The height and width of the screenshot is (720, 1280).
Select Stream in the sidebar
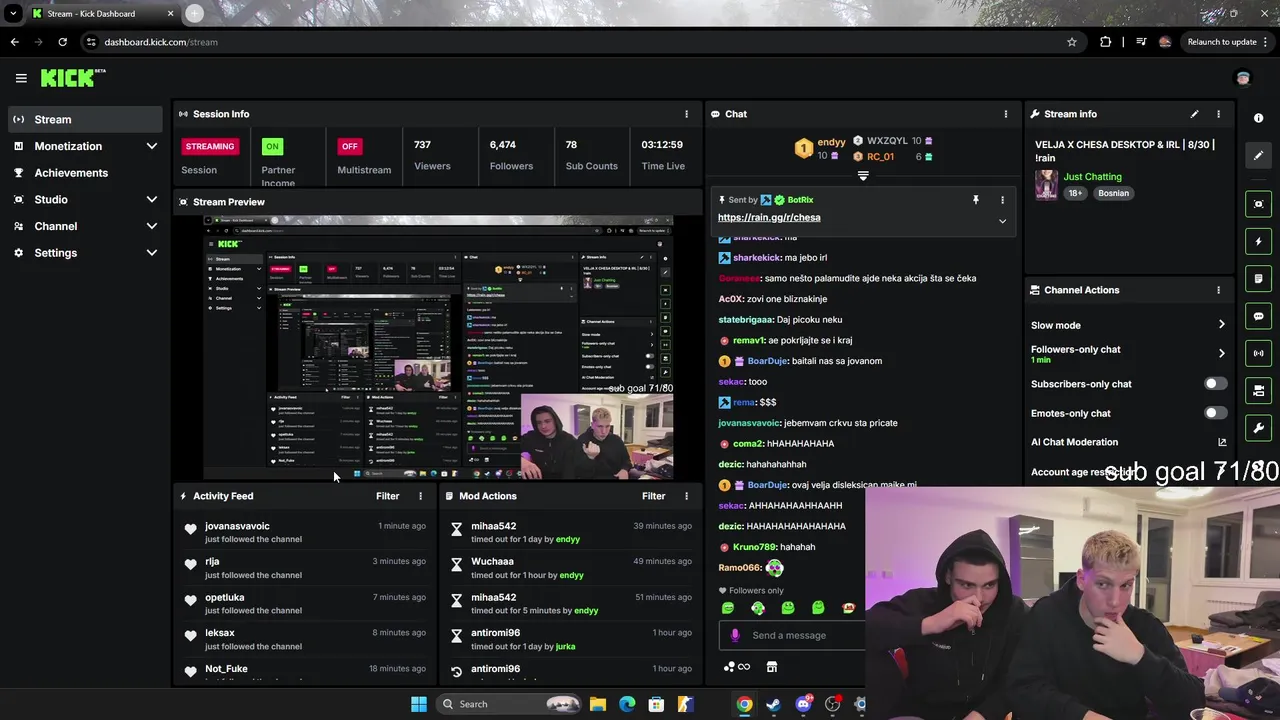click(84, 120)
